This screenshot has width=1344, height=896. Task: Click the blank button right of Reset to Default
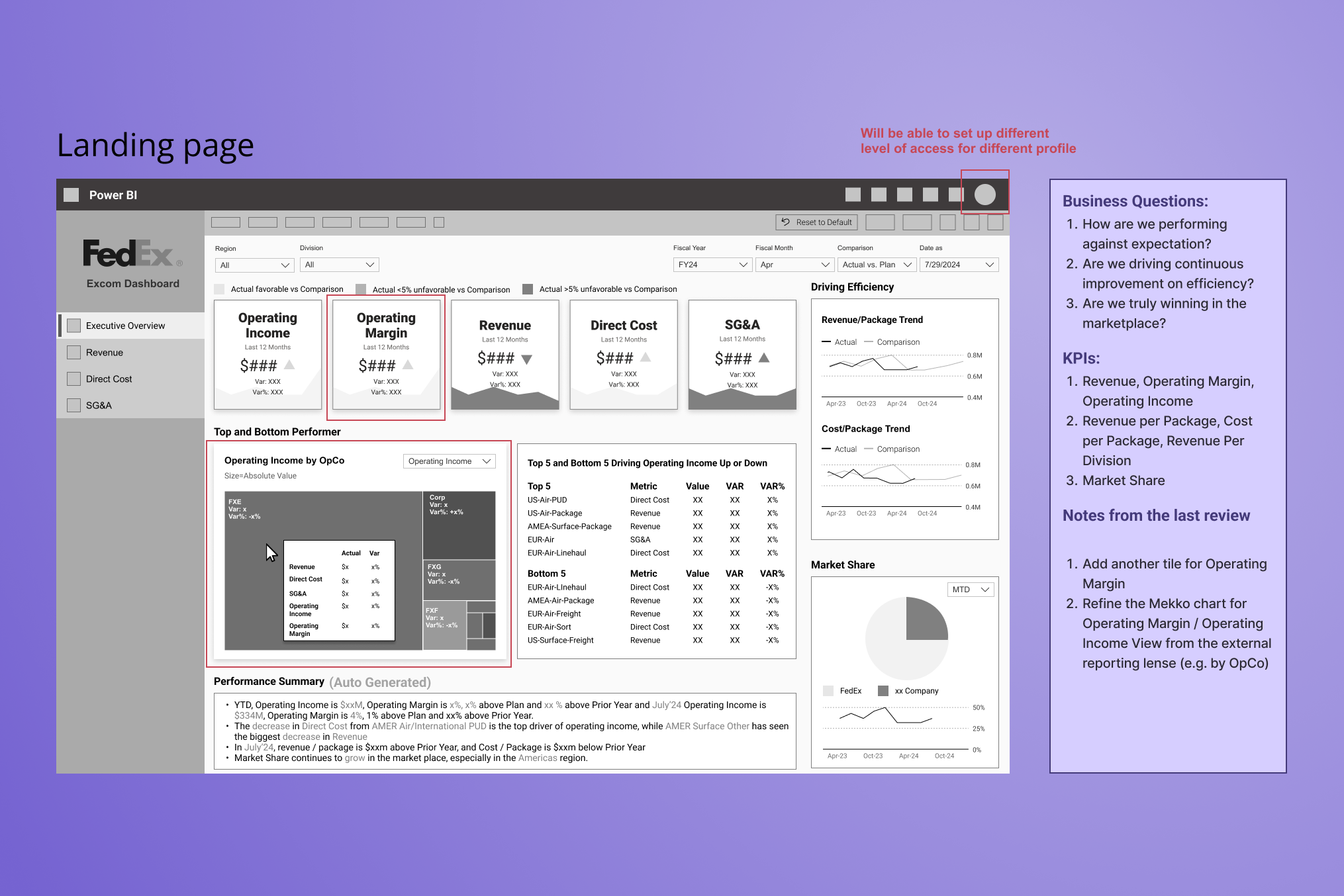click(x=880, y=222)
